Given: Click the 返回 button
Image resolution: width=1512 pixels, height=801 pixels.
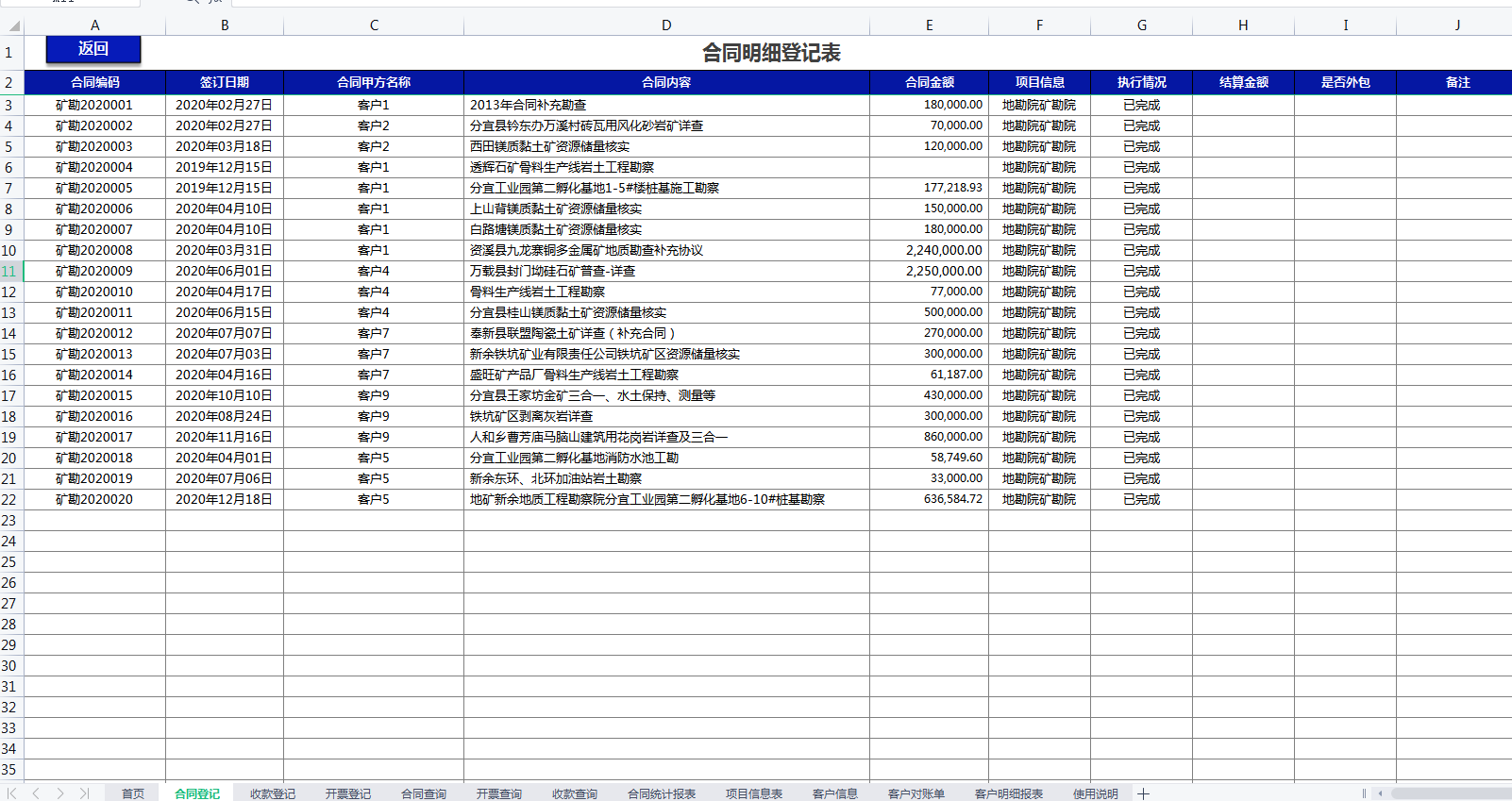Looking at the screenshot, I should 93,49.
